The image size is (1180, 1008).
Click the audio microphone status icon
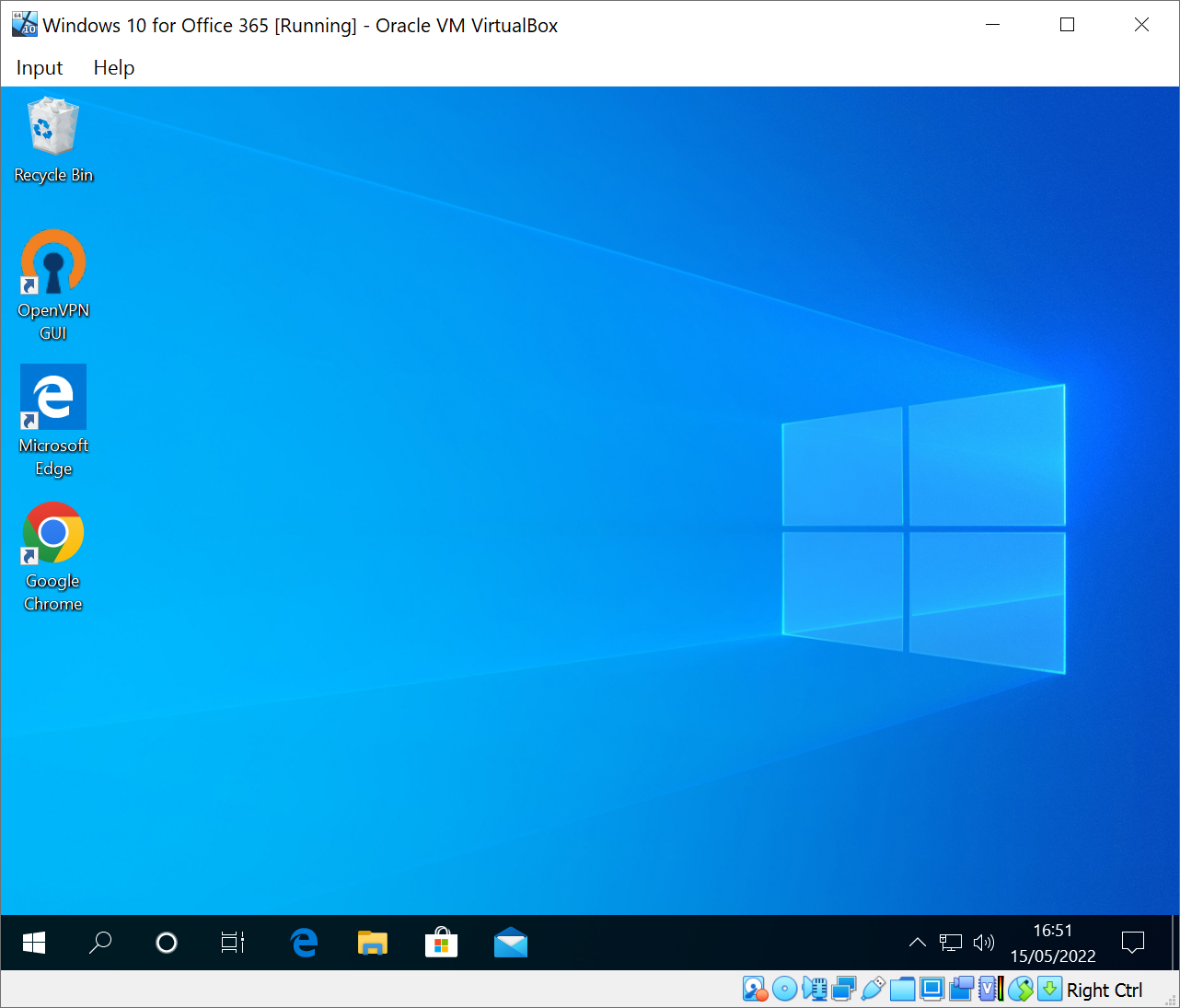pyautogui.click(x=814, y=990)
